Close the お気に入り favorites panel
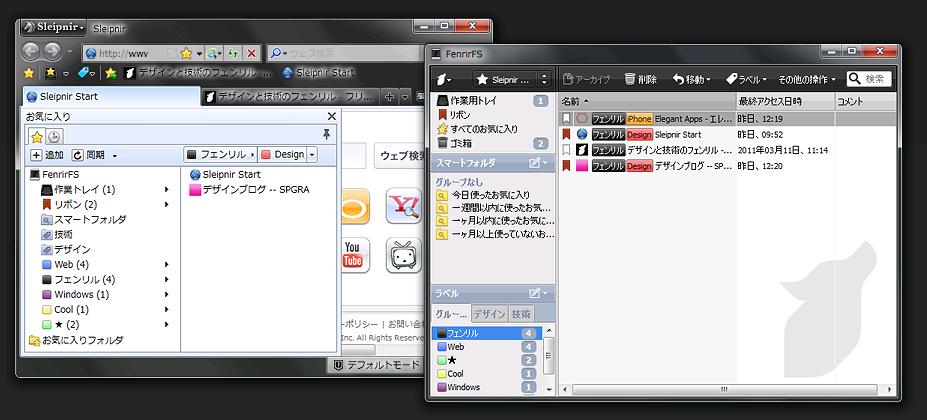 tap(332, 117)
